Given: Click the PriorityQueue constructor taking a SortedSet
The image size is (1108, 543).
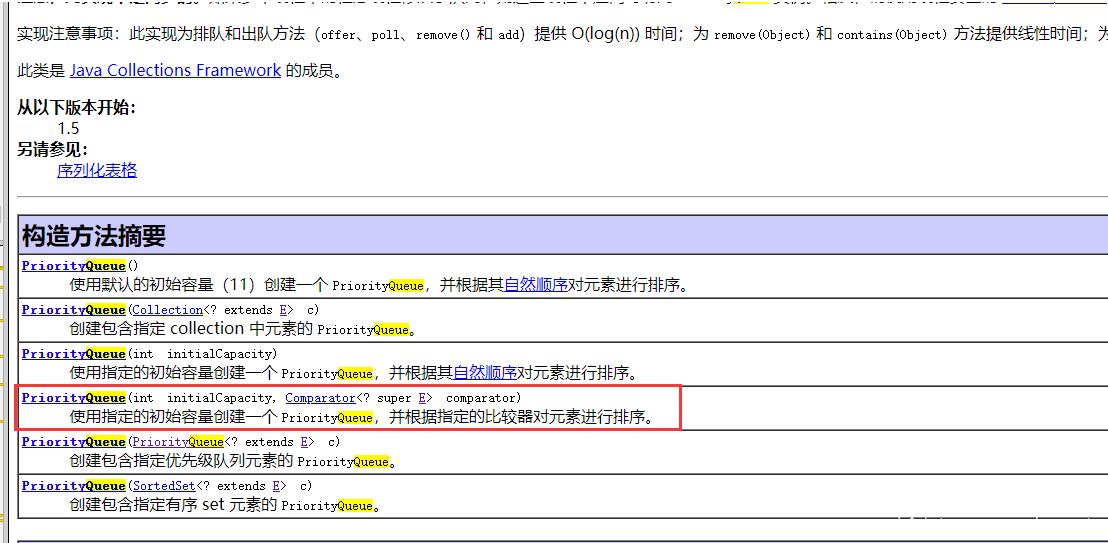Looking at the screenshot, I should (73, 486).
